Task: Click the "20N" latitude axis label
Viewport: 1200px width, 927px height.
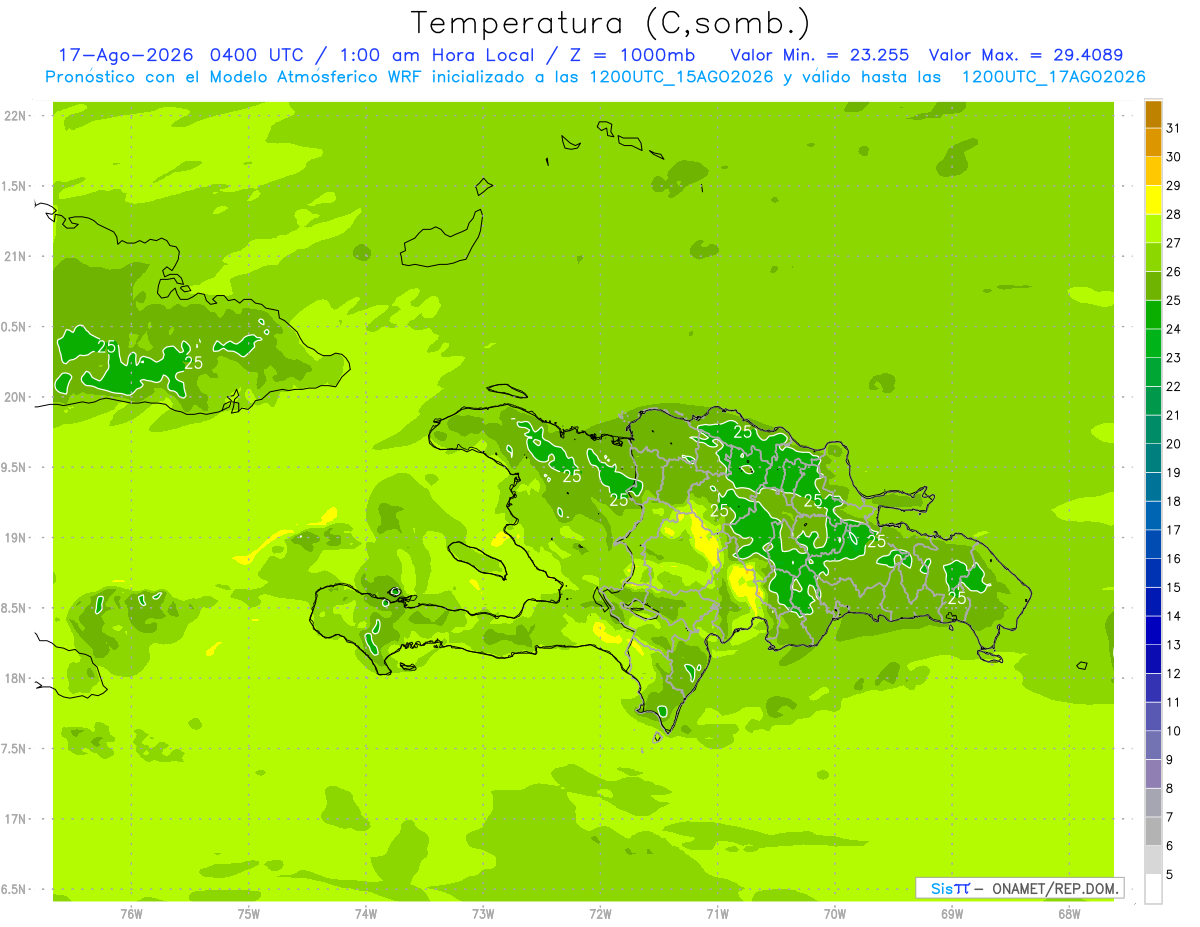Action: [17, 397]
